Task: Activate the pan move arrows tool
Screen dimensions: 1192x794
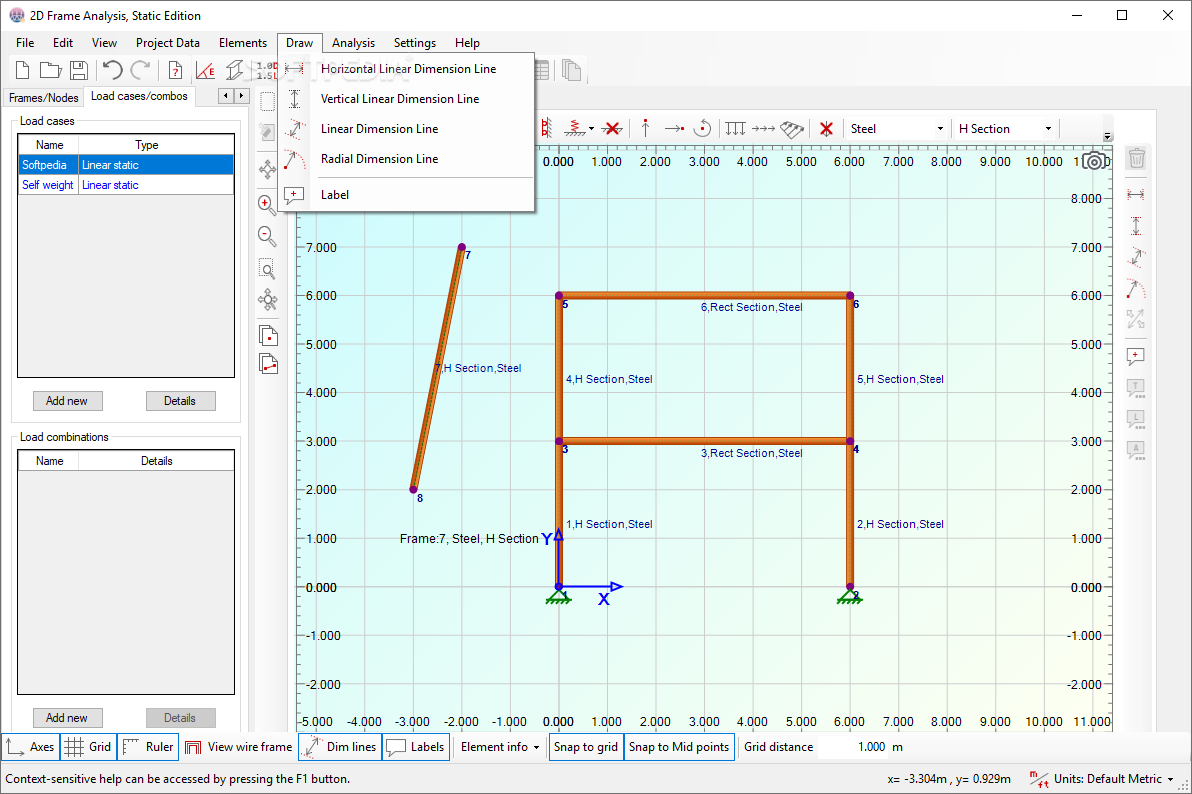Action: 268,169
